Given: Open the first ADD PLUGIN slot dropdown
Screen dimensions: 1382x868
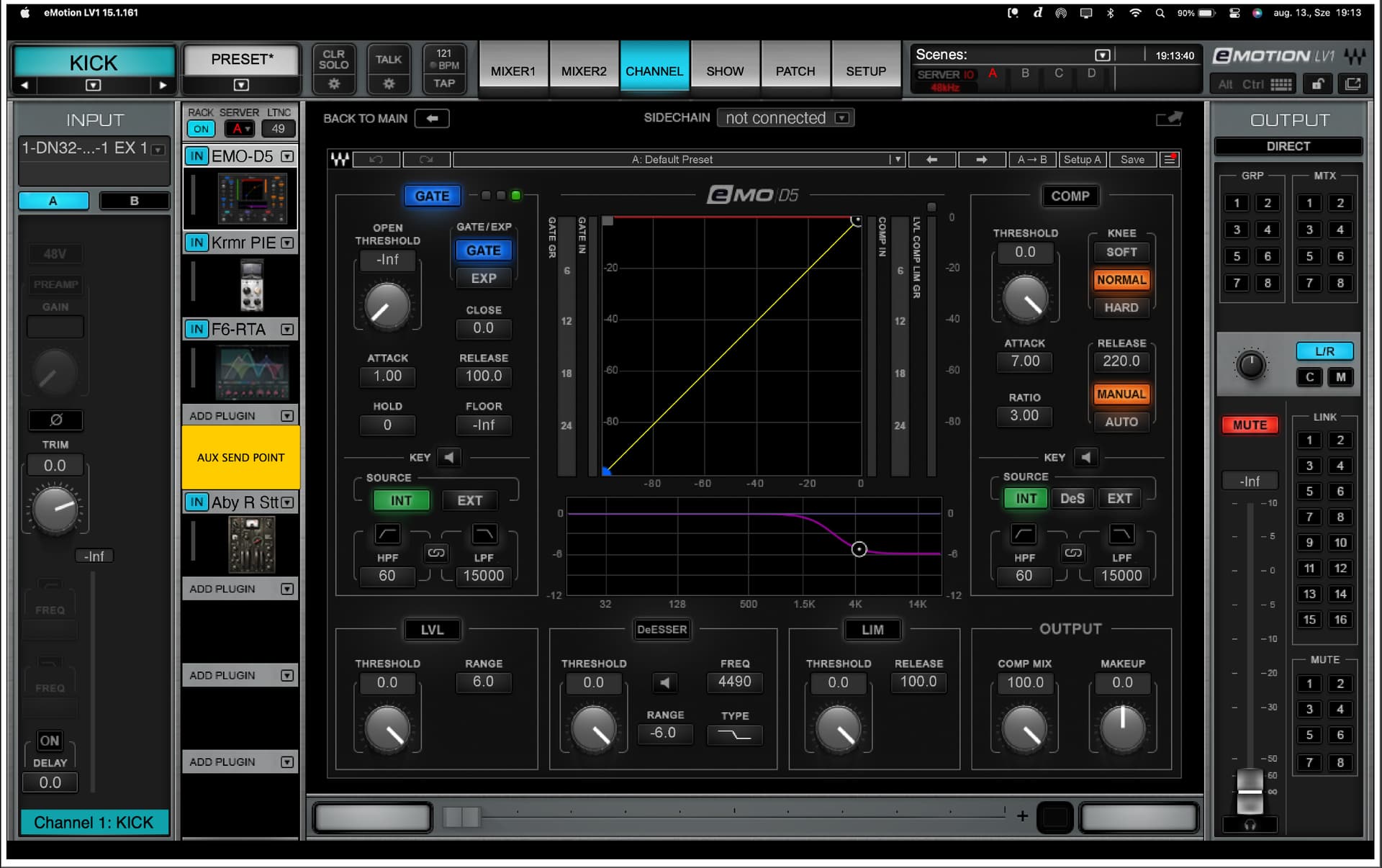Looking at the screenshot, I should pyautogui.click(x=287, y=416).
